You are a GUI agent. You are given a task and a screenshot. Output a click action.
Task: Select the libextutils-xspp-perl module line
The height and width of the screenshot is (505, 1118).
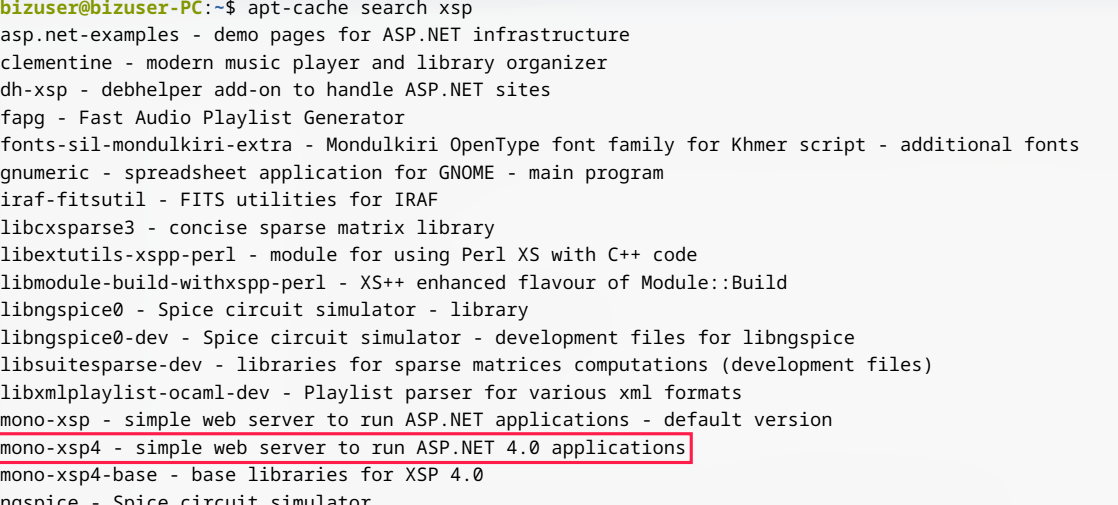point(349,255)
